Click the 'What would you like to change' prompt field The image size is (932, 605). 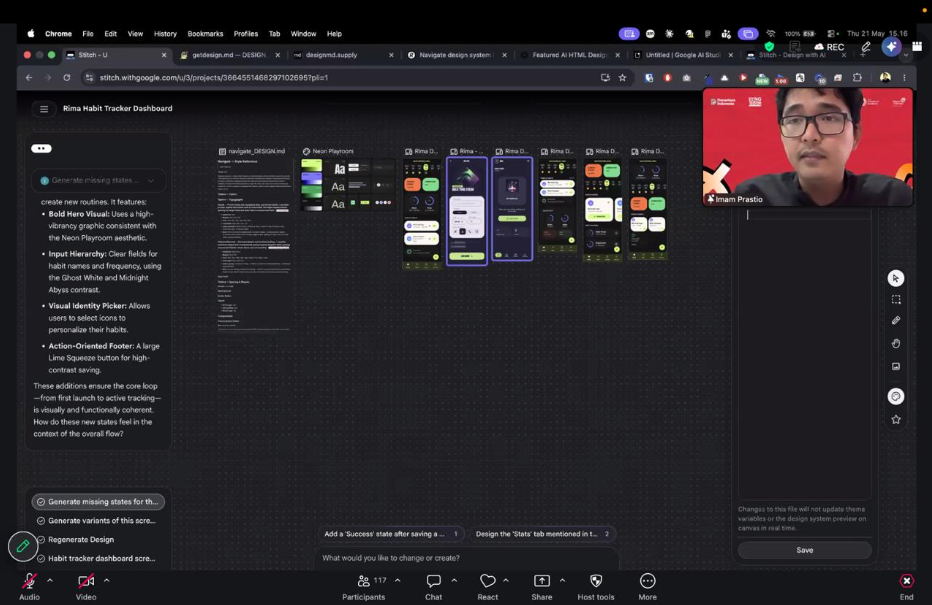coord(467,558)
